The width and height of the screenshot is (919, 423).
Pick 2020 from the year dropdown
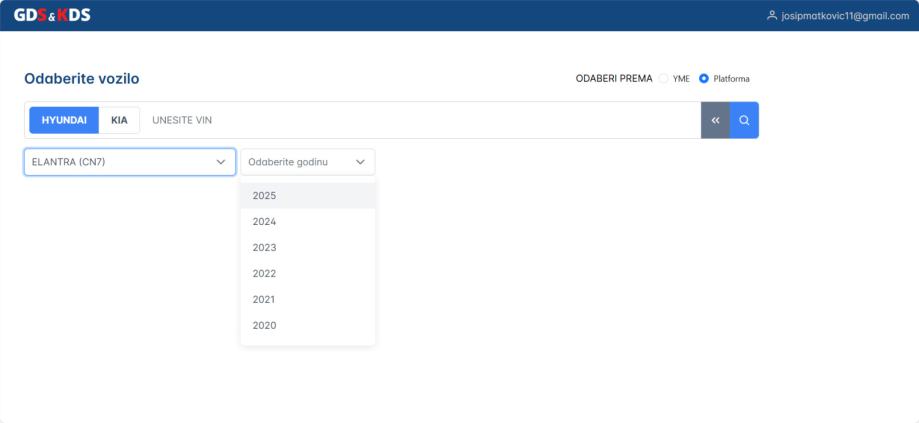point(265,326)
